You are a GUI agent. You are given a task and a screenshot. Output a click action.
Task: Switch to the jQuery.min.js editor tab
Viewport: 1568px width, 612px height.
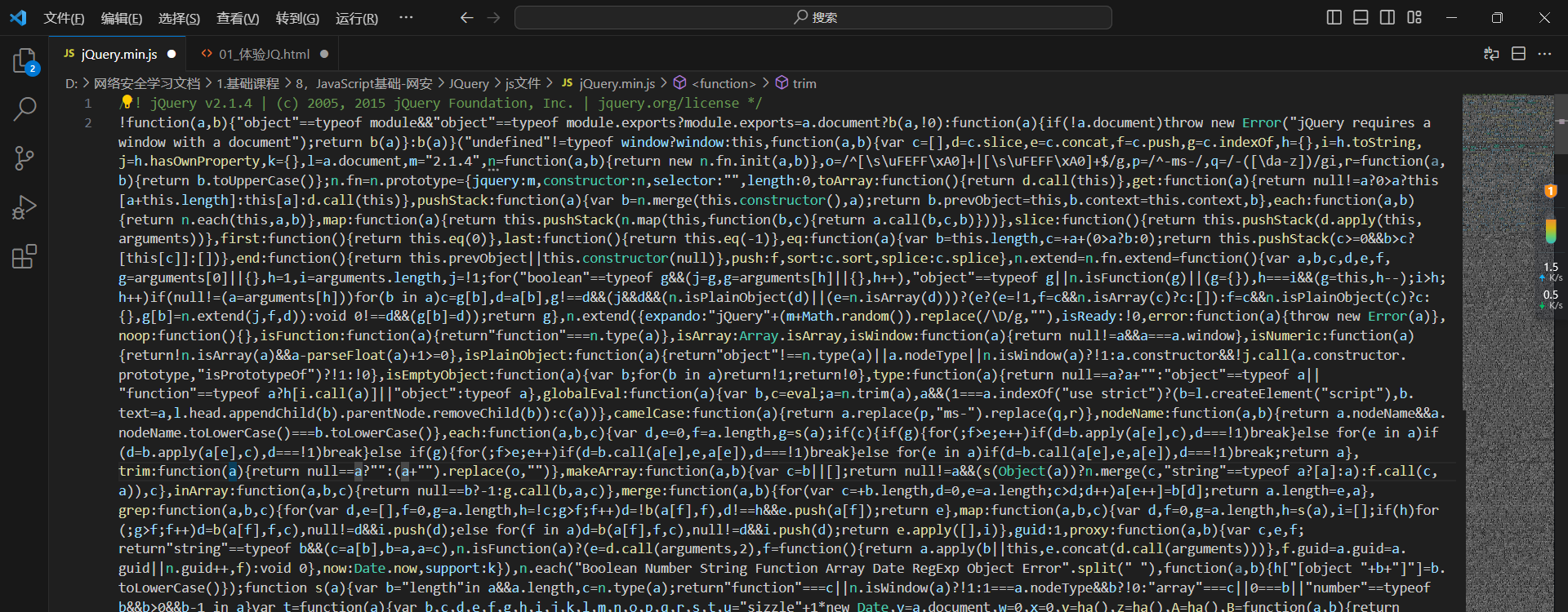119,54
